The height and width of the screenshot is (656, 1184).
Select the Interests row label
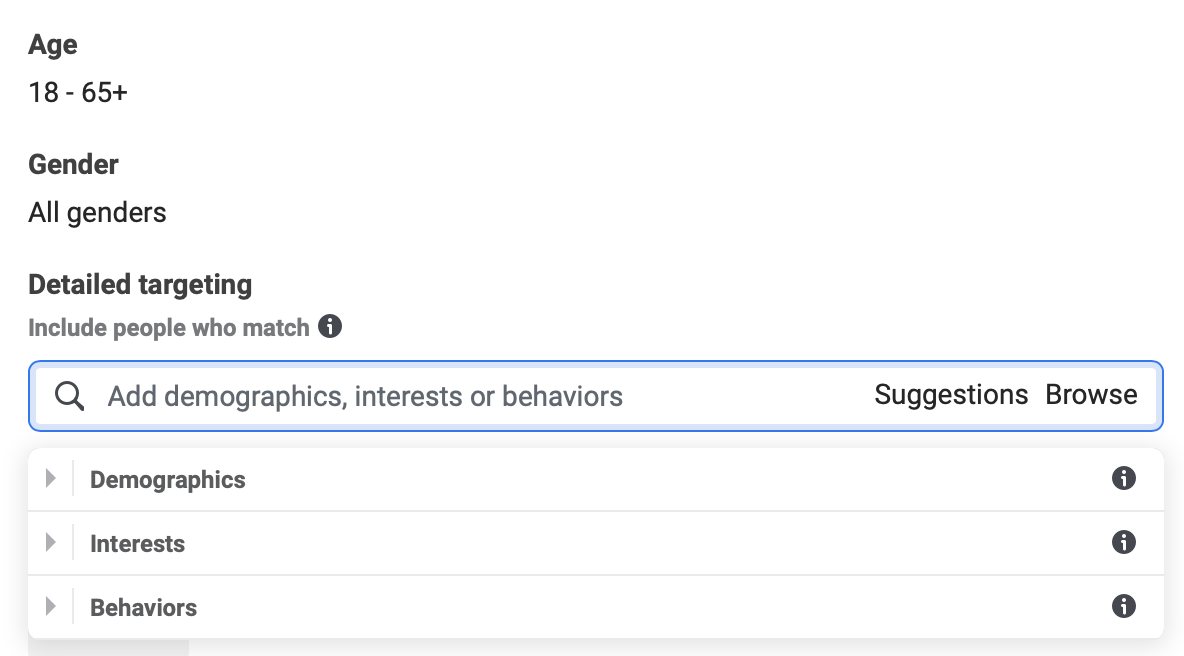point(138,544)
